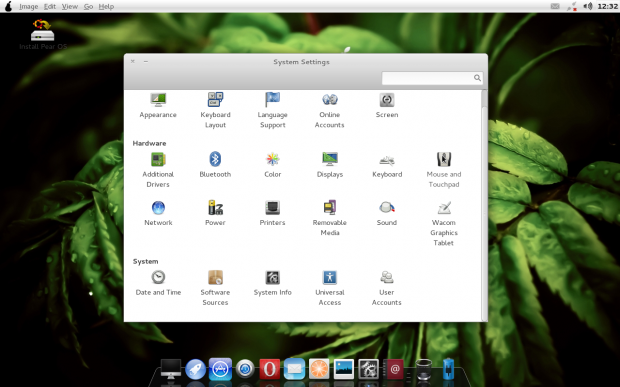The height and width of the screenshot is (387, 620).
Task: Open the app store dock icon
Action: (220, 369)
